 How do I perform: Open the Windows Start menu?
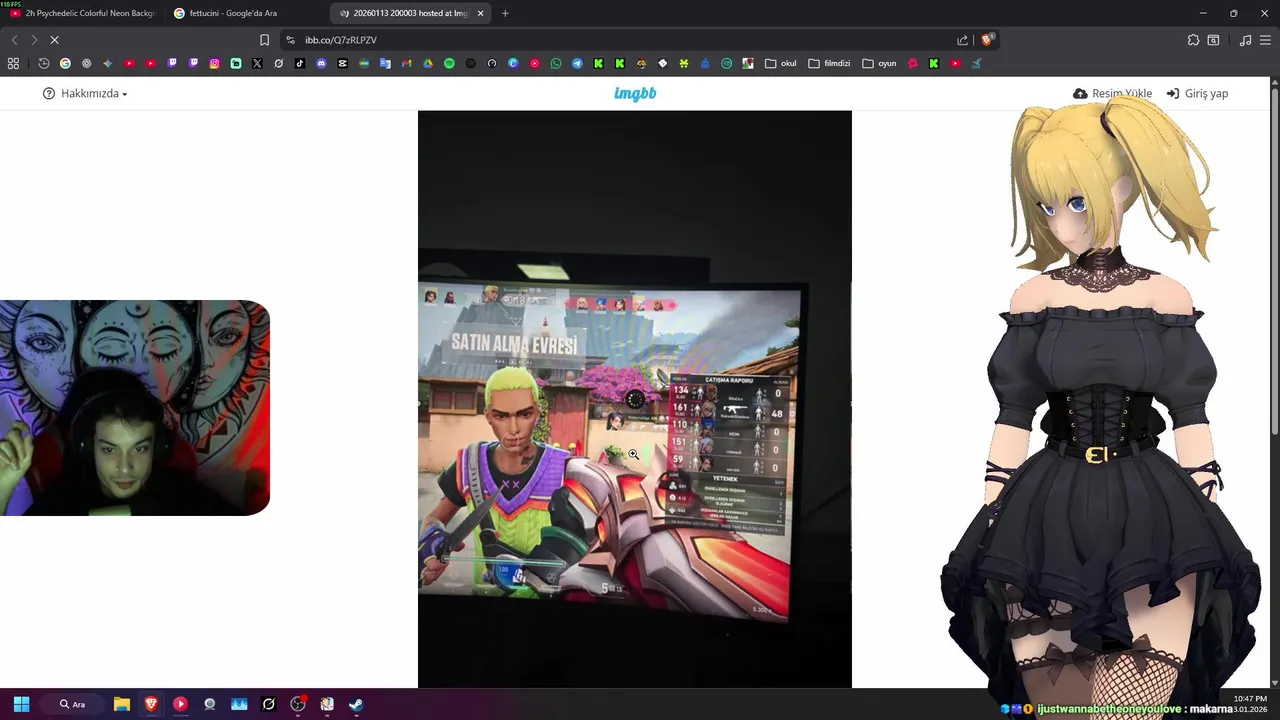[x=21, y=704]
